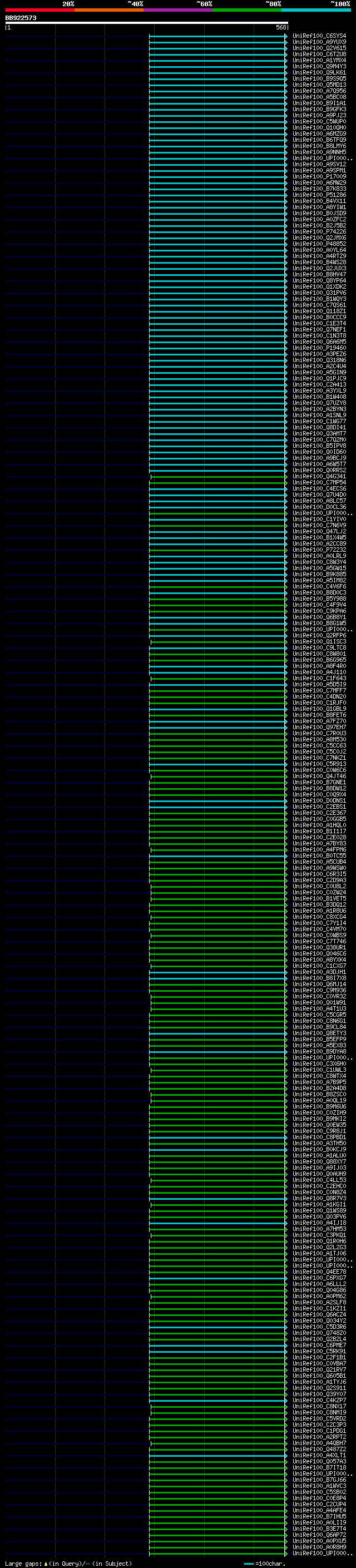Select hit UniRef100_Q2V615
This screenshot has width=356, height=1568.
point(319,48)
